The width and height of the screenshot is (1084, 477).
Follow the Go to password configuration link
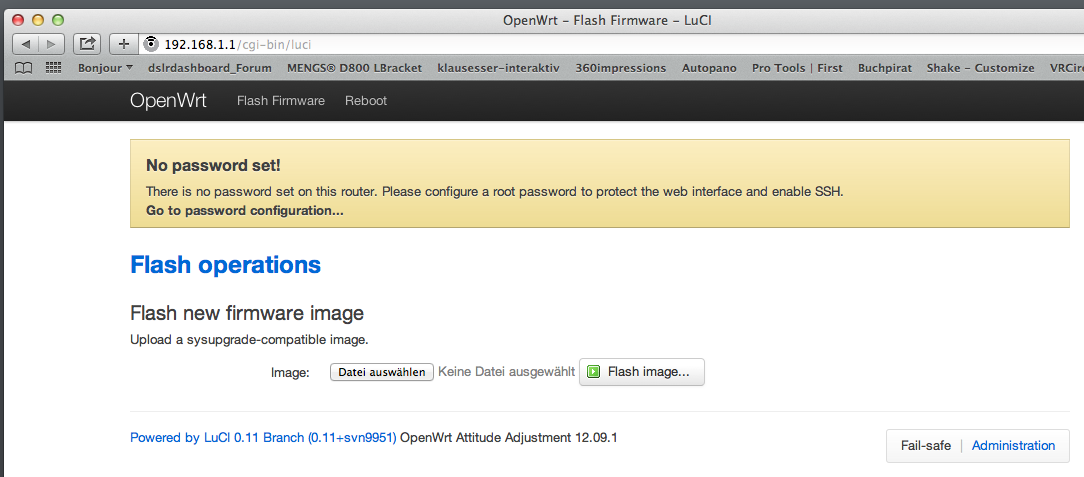point(244,211)
